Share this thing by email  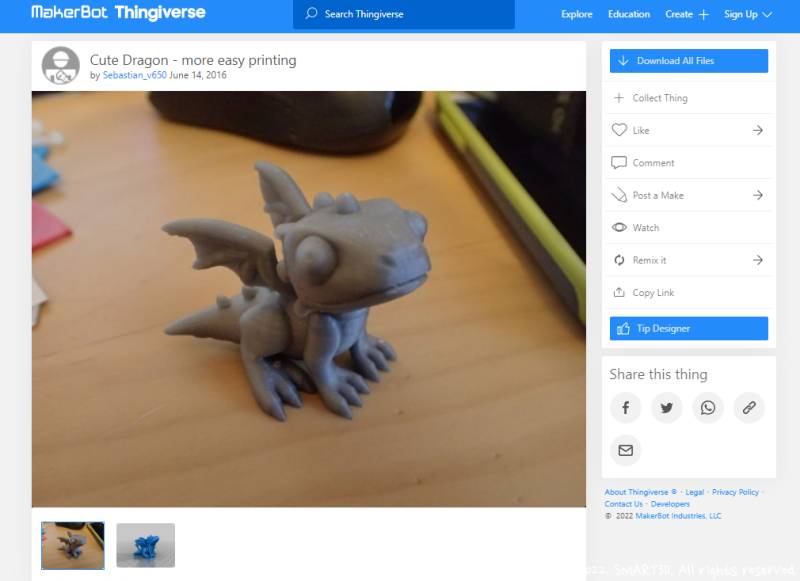click(626, 450)
